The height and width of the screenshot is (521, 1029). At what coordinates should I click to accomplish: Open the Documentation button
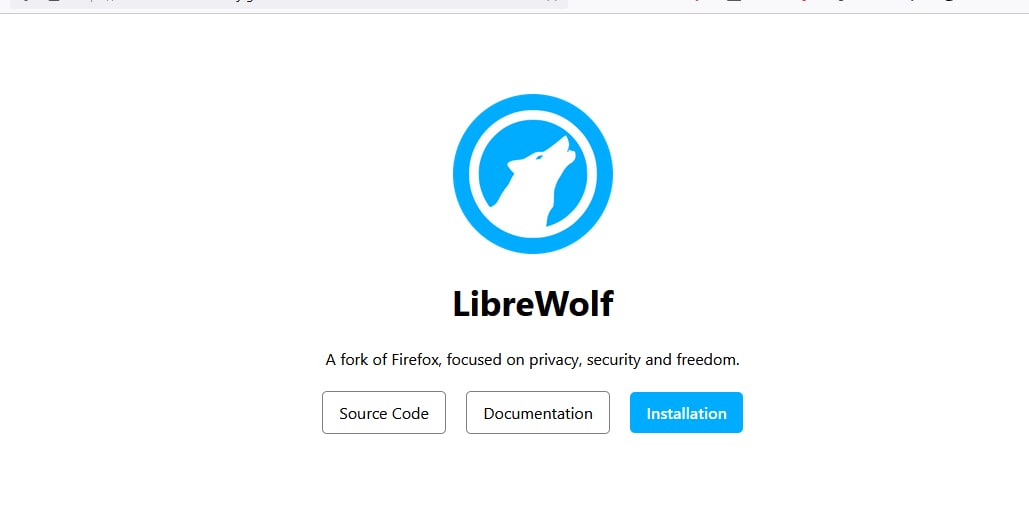pos(537,413)
